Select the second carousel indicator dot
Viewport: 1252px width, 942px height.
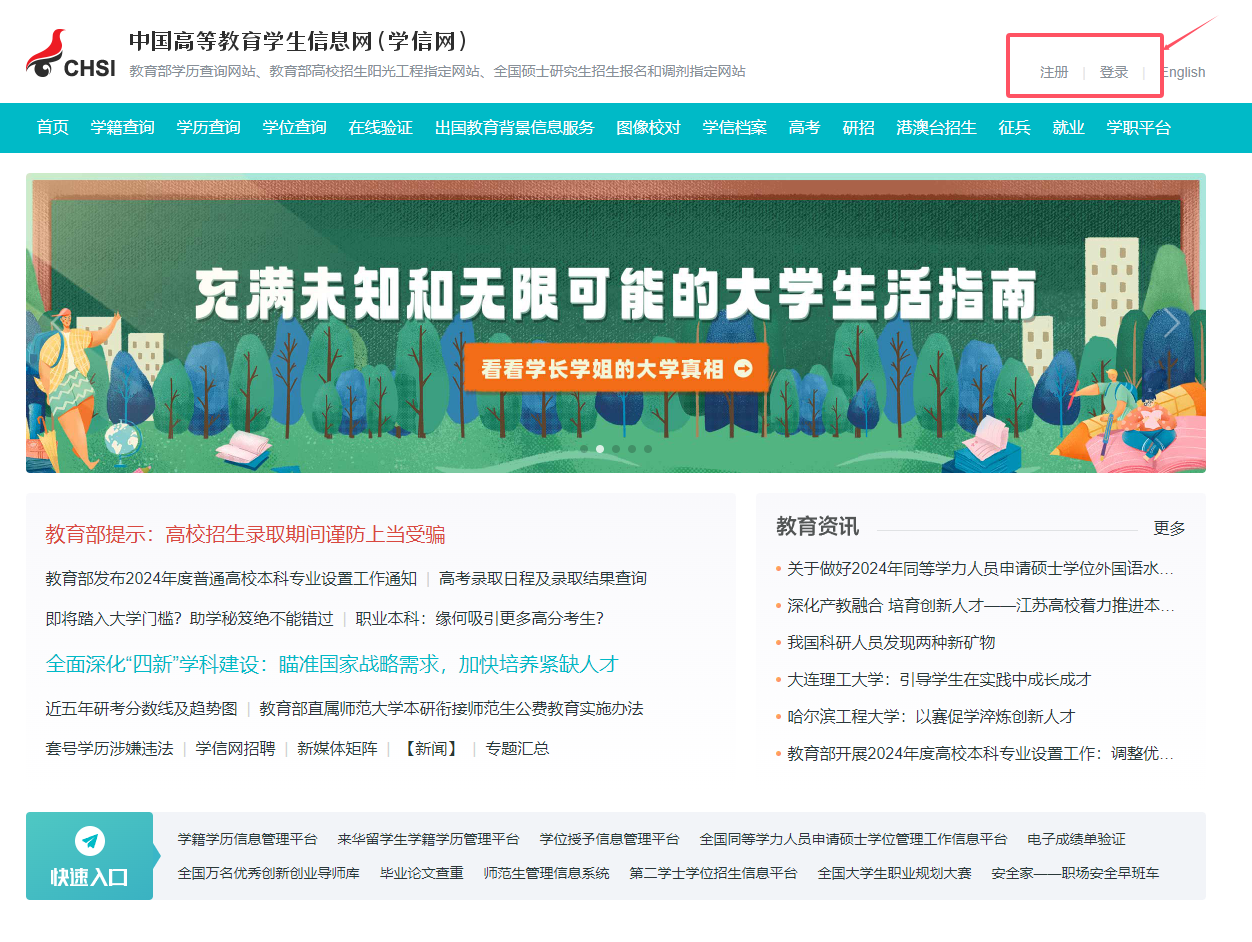pos(600,449)
